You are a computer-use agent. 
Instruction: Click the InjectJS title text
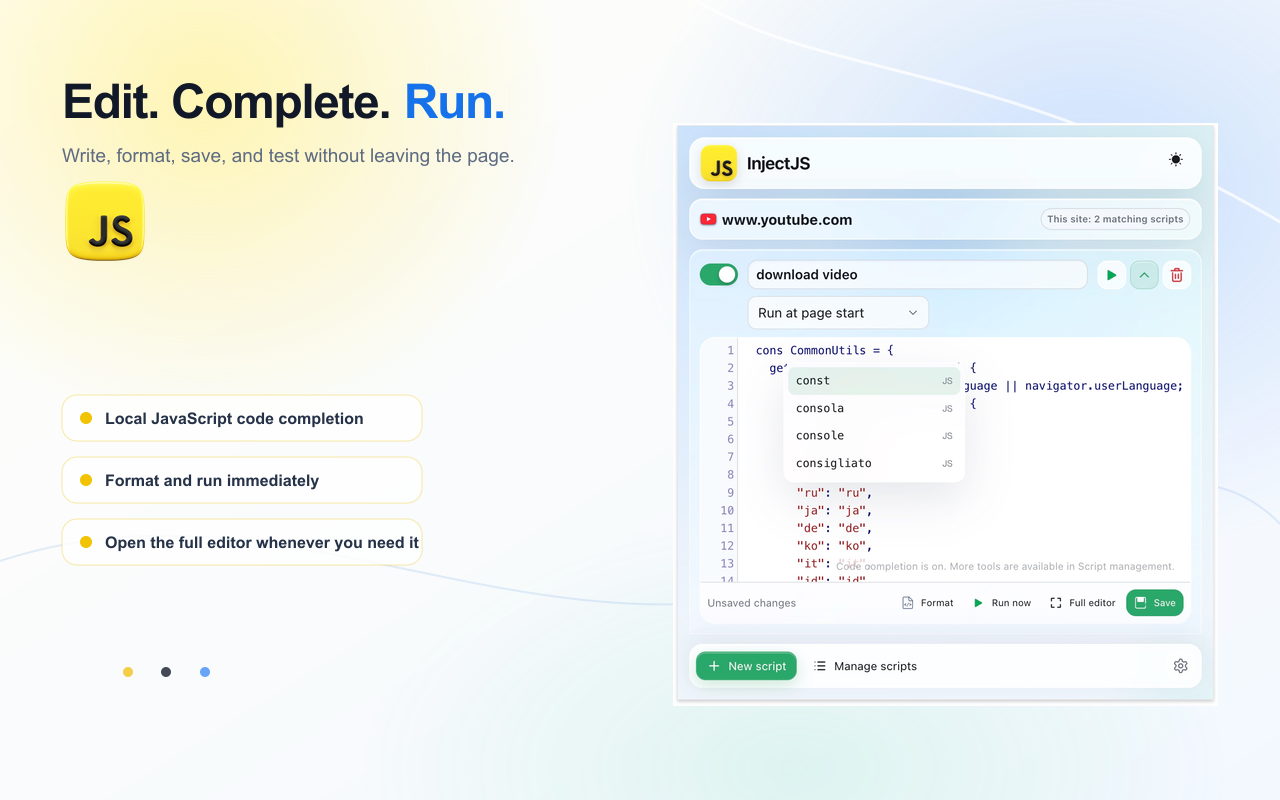tap(779, 164)
